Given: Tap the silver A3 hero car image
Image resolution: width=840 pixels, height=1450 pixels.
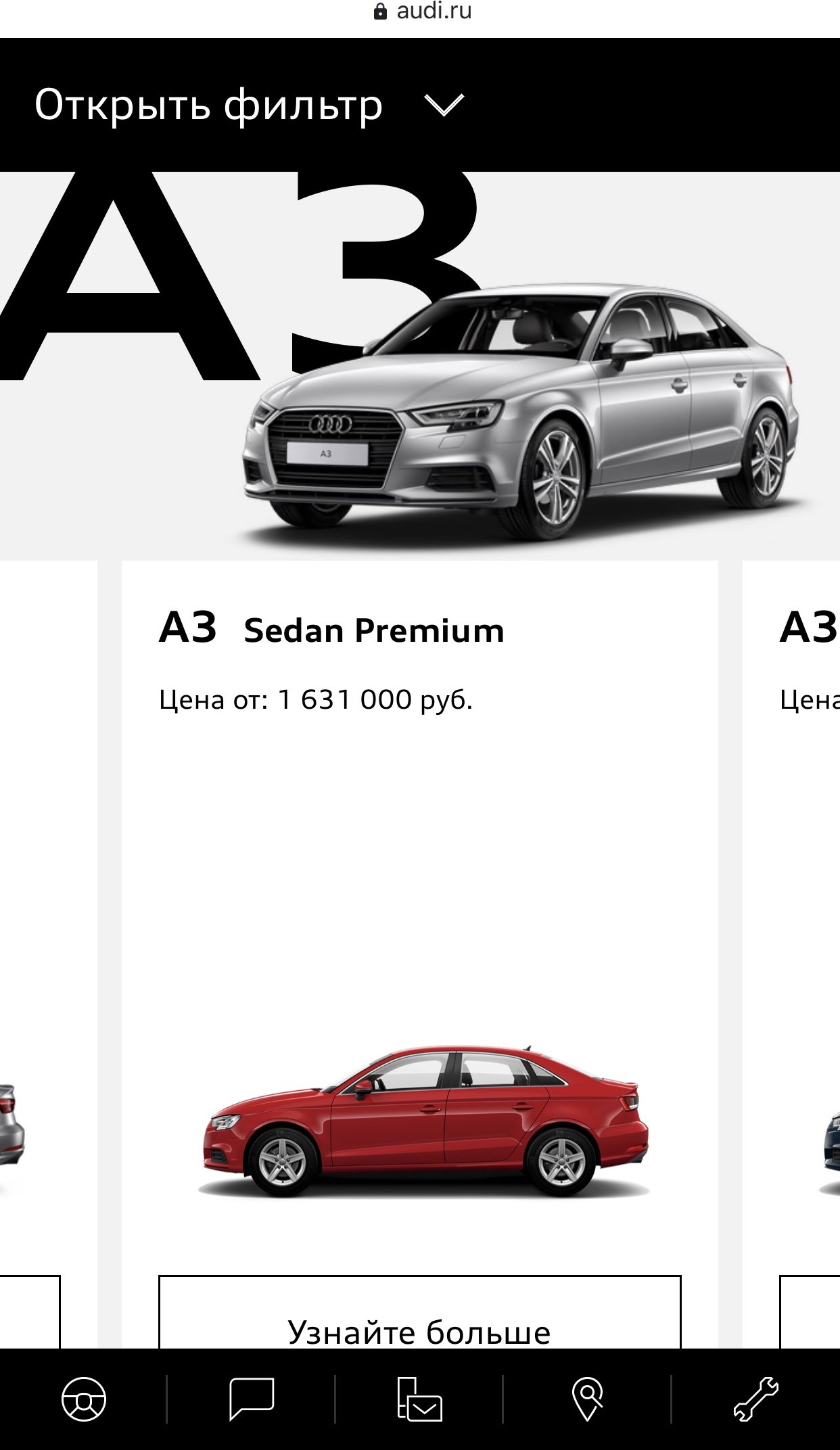Looking at the screenshot, I should (x=521, y=411).
